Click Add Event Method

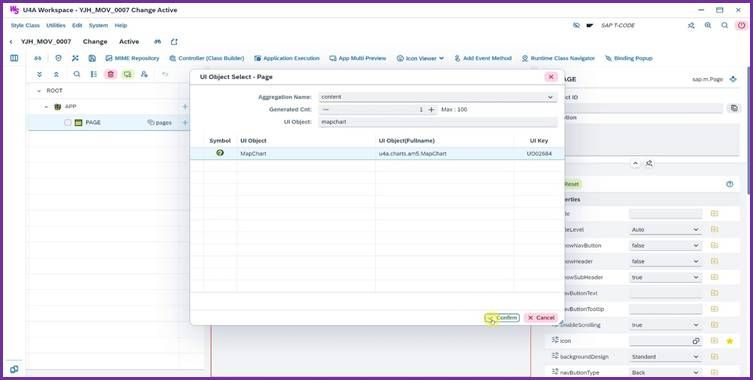(483, 58)
